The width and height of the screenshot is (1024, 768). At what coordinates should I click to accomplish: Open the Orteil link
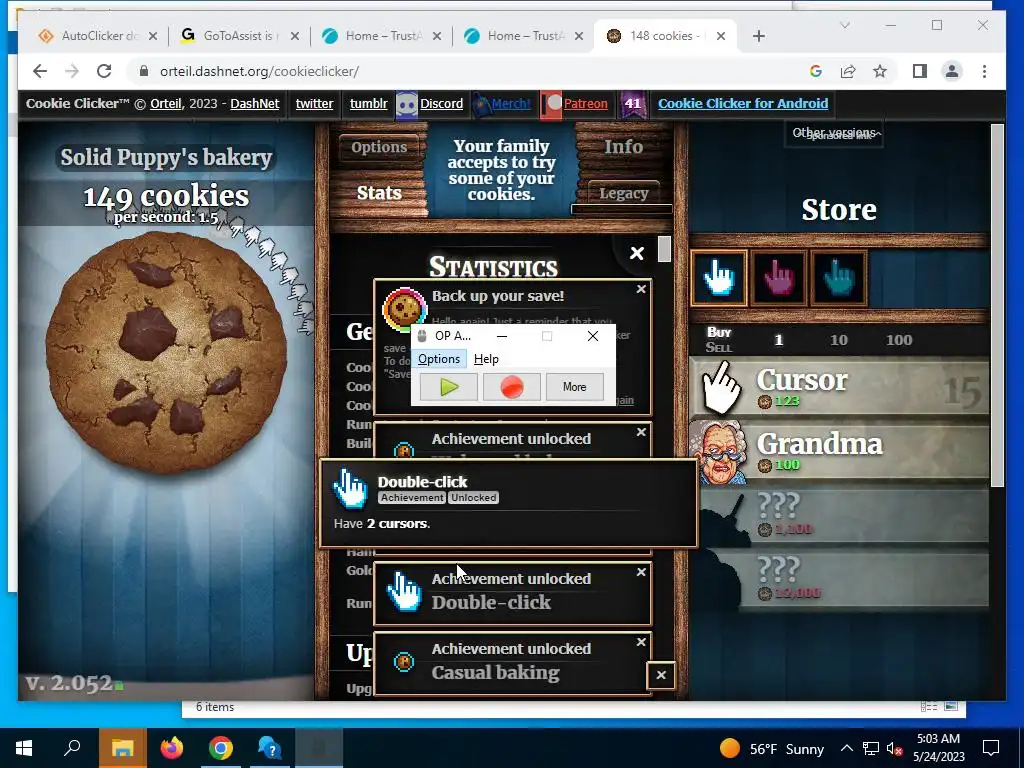tap(165, 103)
